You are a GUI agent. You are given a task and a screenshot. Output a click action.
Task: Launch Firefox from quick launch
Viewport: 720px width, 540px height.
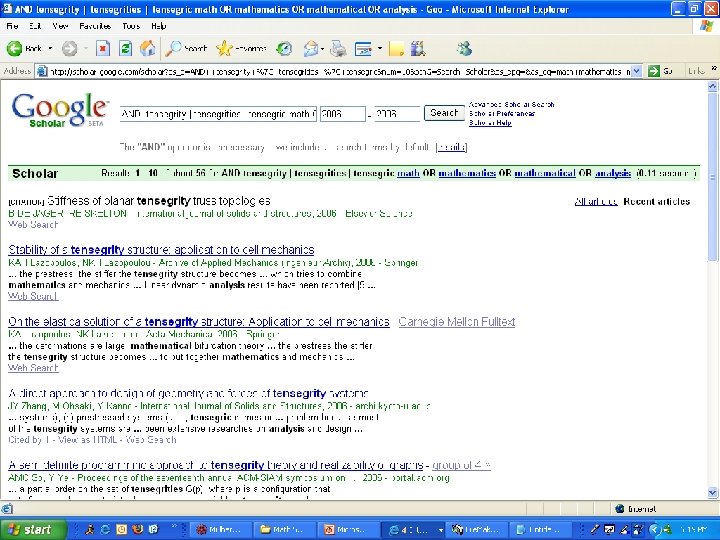(137, 529)
